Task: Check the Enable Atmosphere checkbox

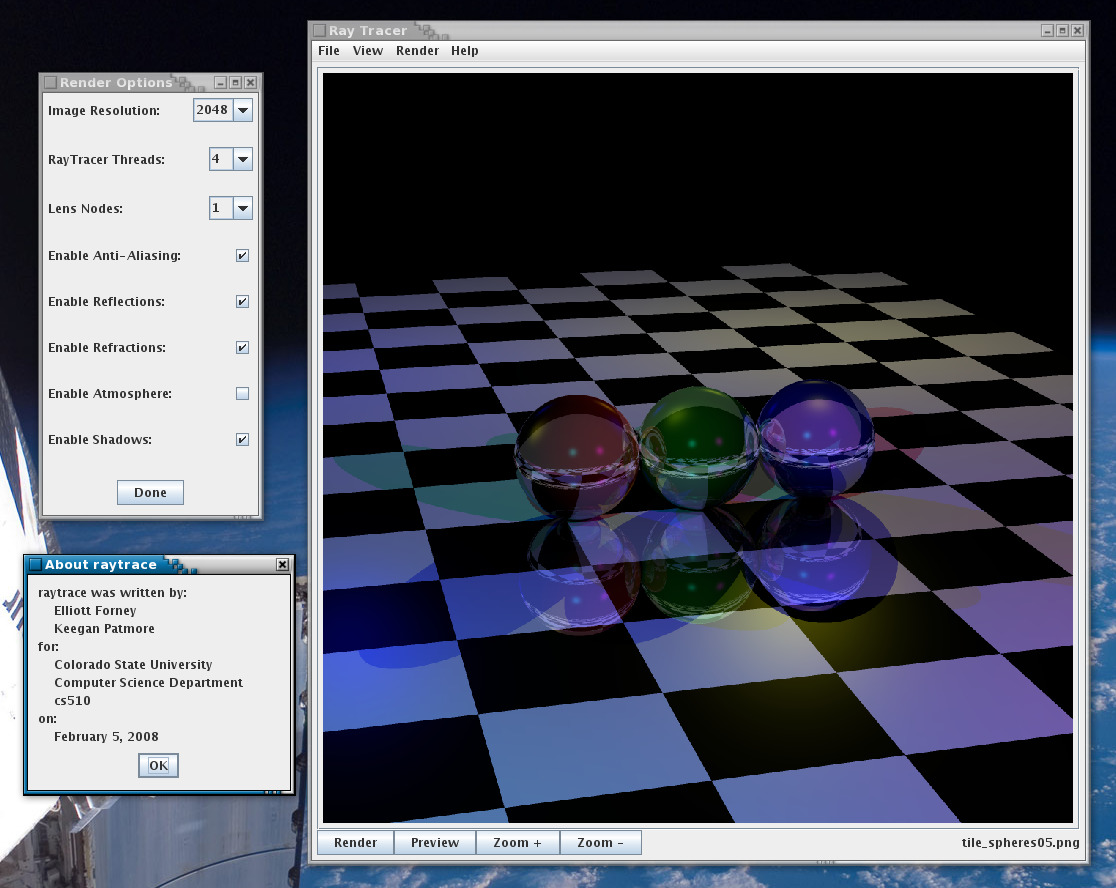Action: point(242,393)
